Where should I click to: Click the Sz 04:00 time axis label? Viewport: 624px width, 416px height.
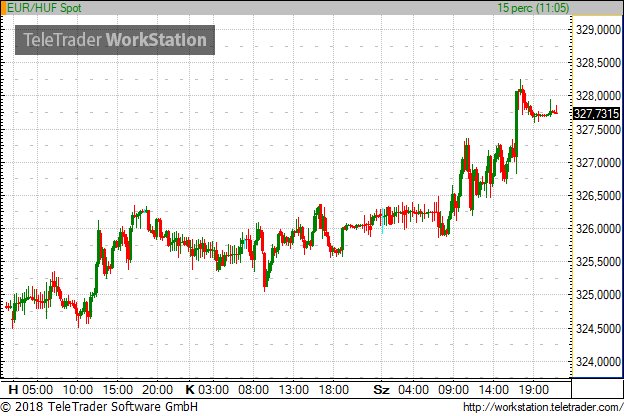click(401, 389)
